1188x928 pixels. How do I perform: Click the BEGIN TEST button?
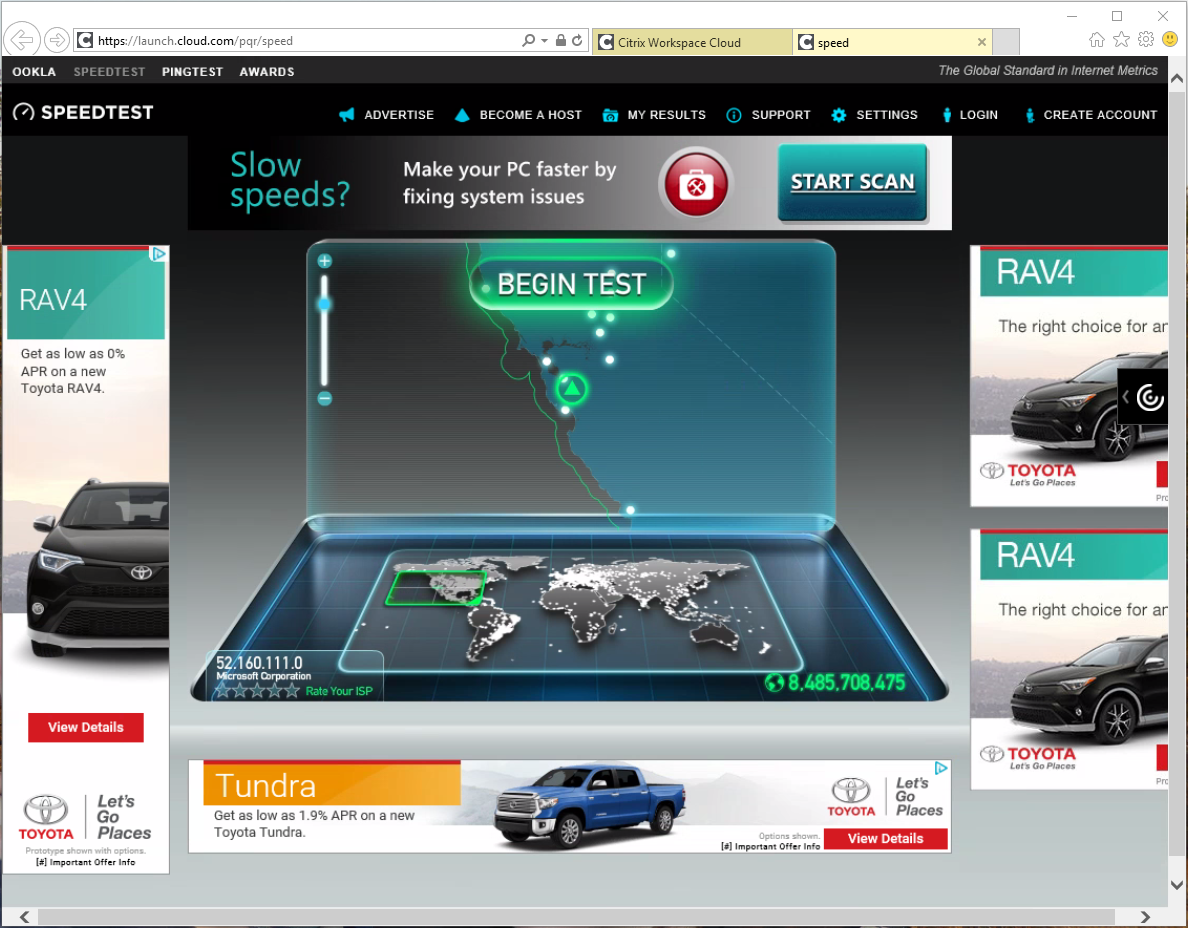pos(571,285)
